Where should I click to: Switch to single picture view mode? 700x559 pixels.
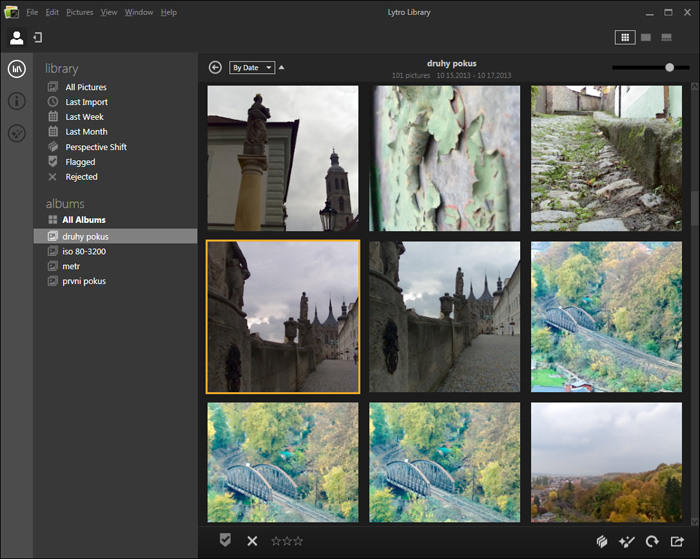646,37
